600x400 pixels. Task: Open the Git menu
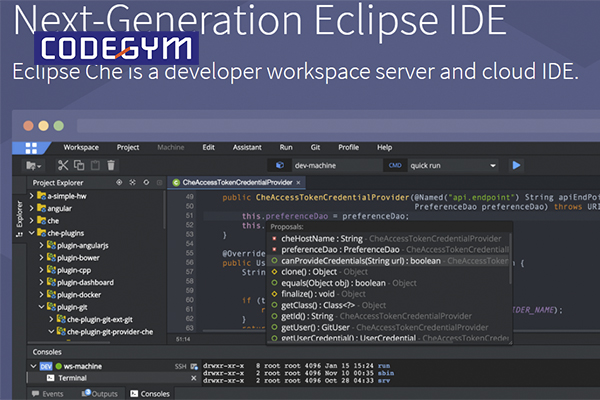(315, 146)
